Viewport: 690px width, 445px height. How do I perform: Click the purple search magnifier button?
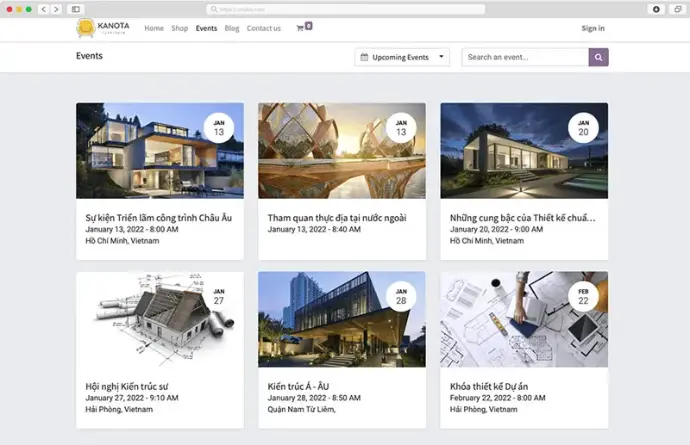(598, 57)
